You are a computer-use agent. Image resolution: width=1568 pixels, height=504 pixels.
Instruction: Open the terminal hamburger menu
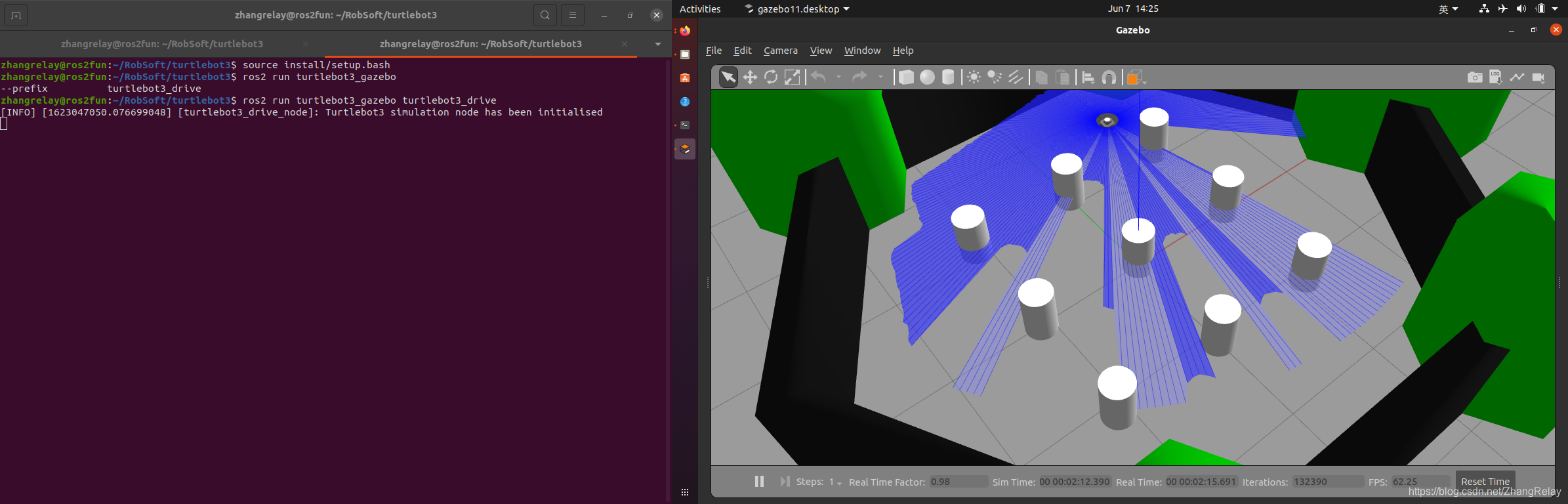tap(573, 15)
